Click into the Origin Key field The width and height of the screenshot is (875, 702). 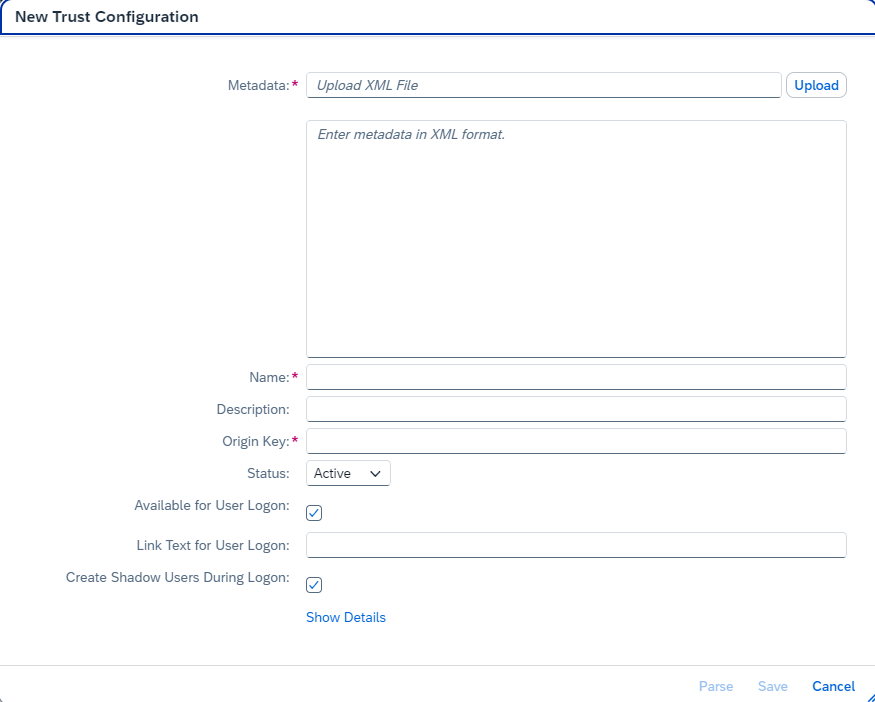tap(576, 441)
